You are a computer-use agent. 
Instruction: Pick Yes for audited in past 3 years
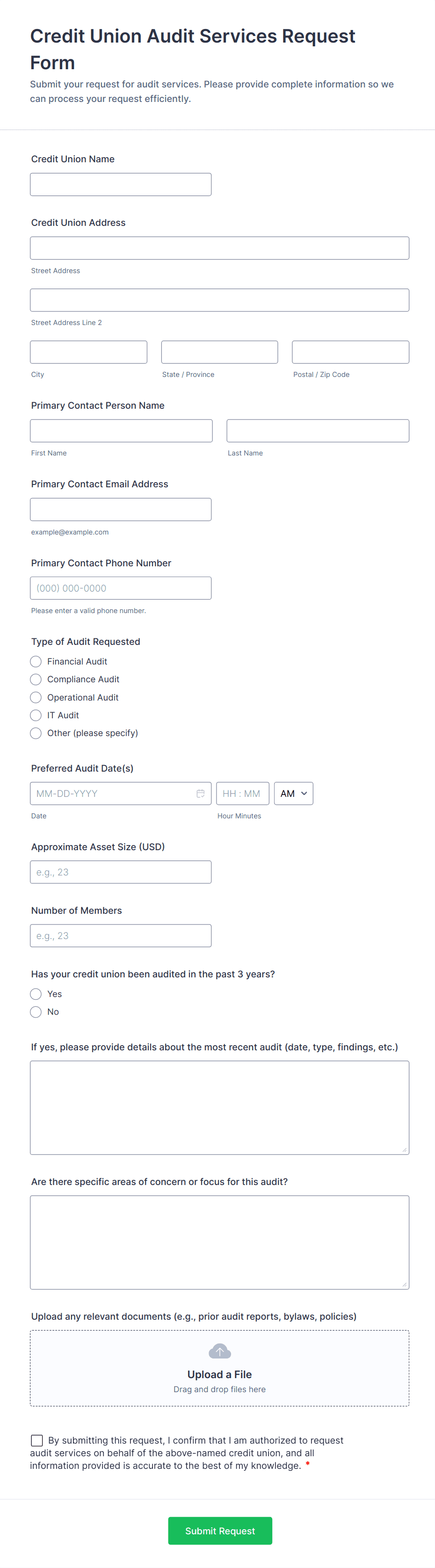36,994
